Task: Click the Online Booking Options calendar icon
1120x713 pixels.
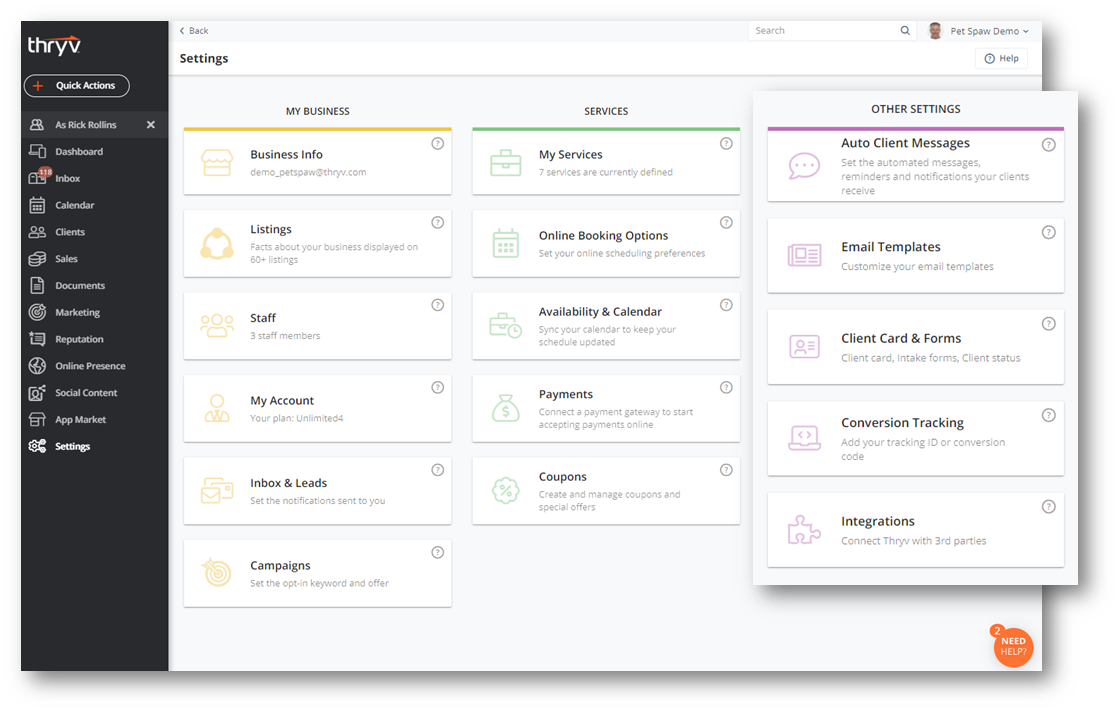Action: coord(506,244)
